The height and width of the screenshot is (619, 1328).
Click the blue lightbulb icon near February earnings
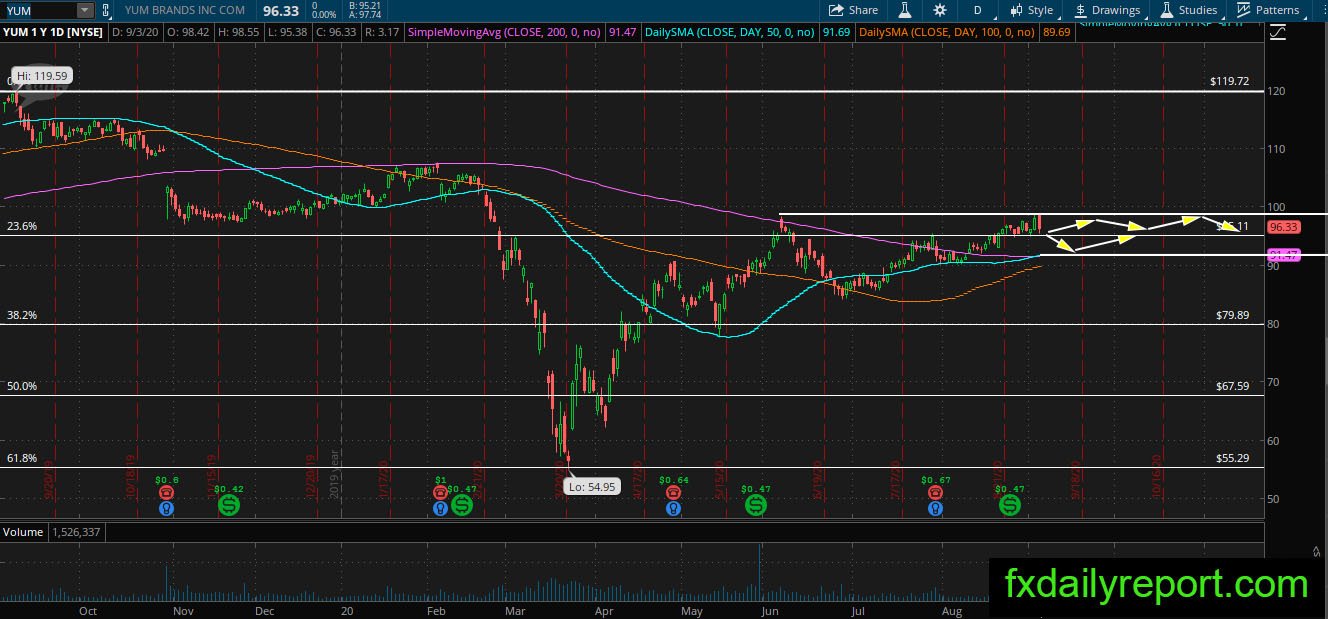point(440,508)
